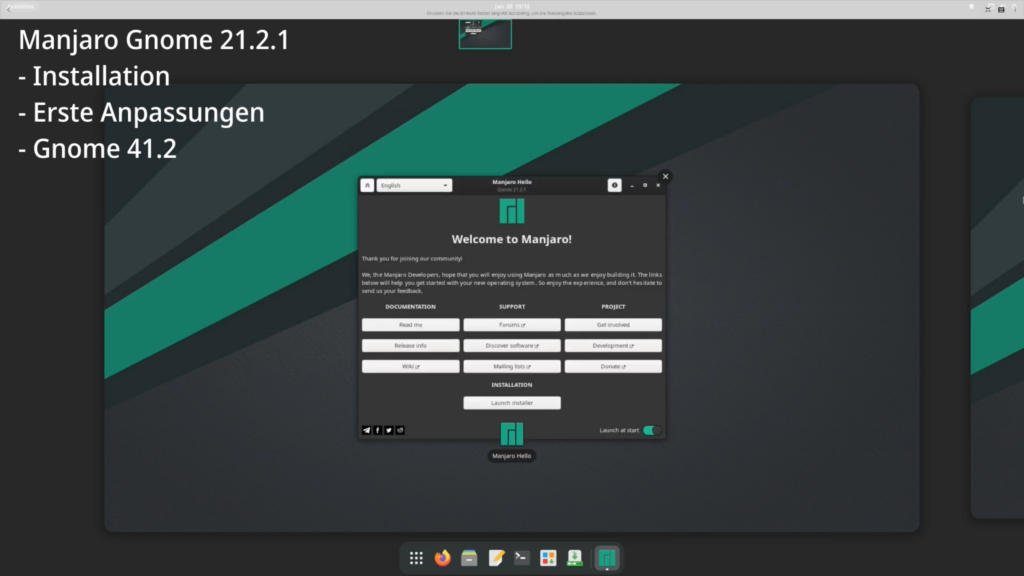The height and width of the screenshot is (576, 1024).
Task: Open Release info
Action: click(411, 345)
